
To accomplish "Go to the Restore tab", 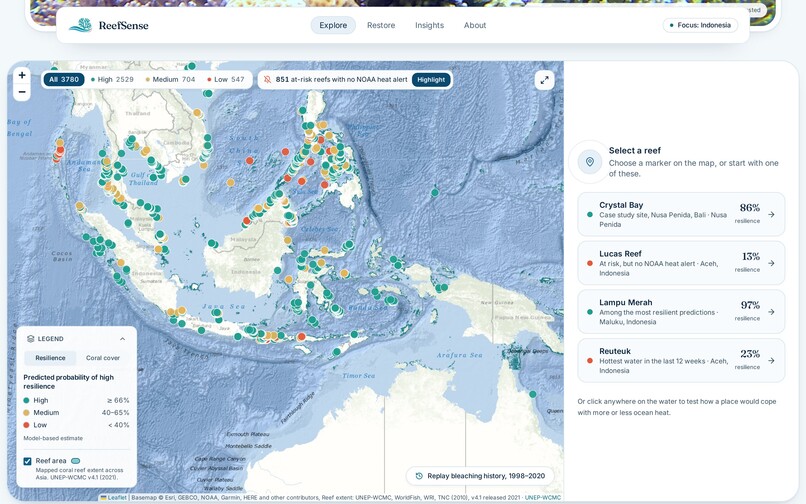I will coord(381,25).
